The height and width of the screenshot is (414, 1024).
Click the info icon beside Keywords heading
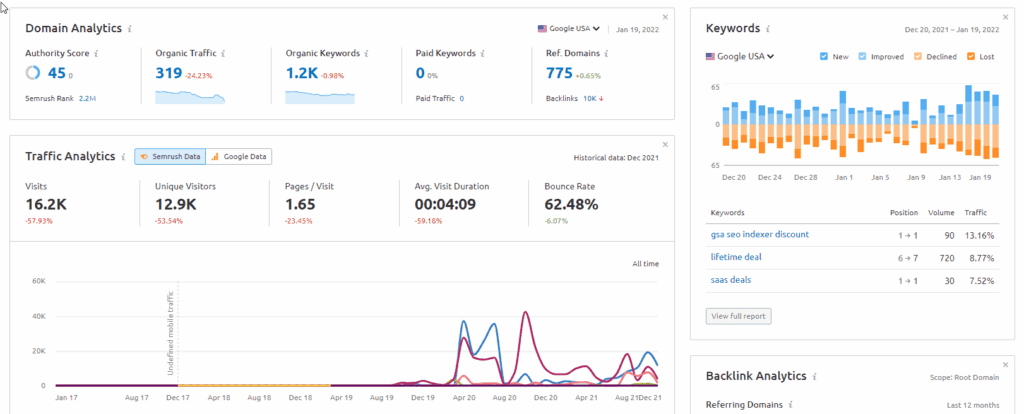click(x=769, y=29)
